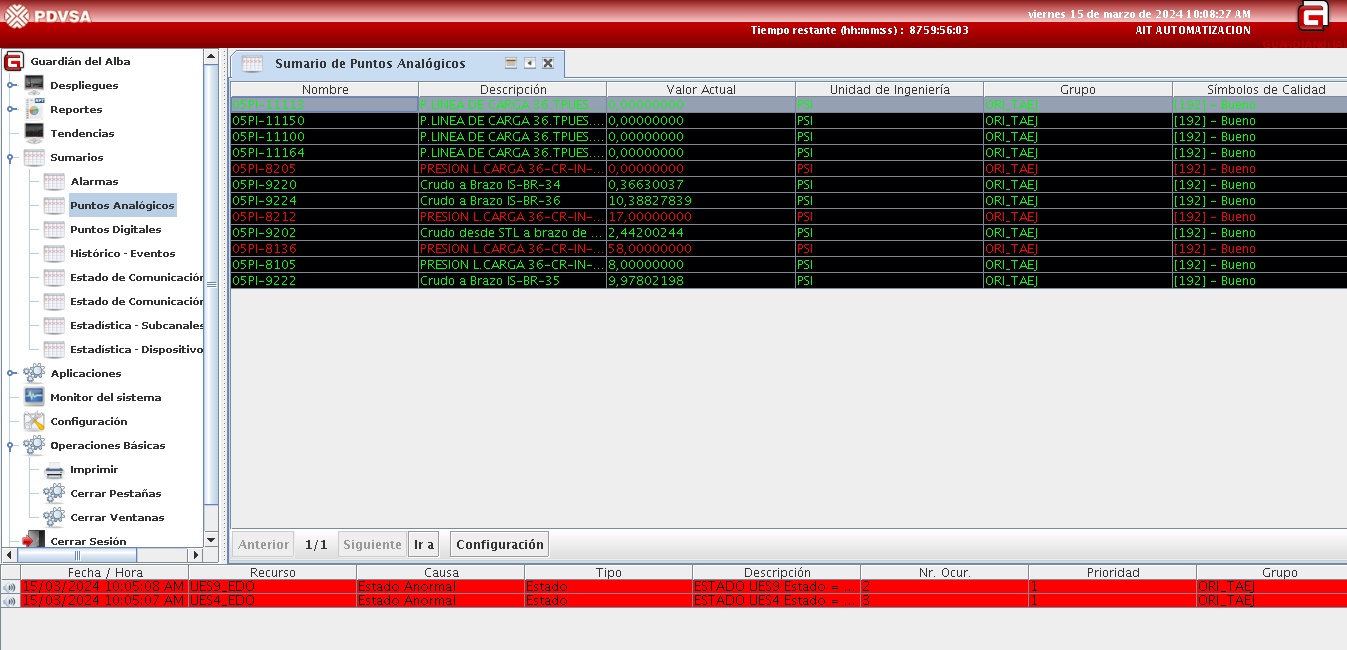
Task: Open Histórico - Eventos summary
Action: 122,253
